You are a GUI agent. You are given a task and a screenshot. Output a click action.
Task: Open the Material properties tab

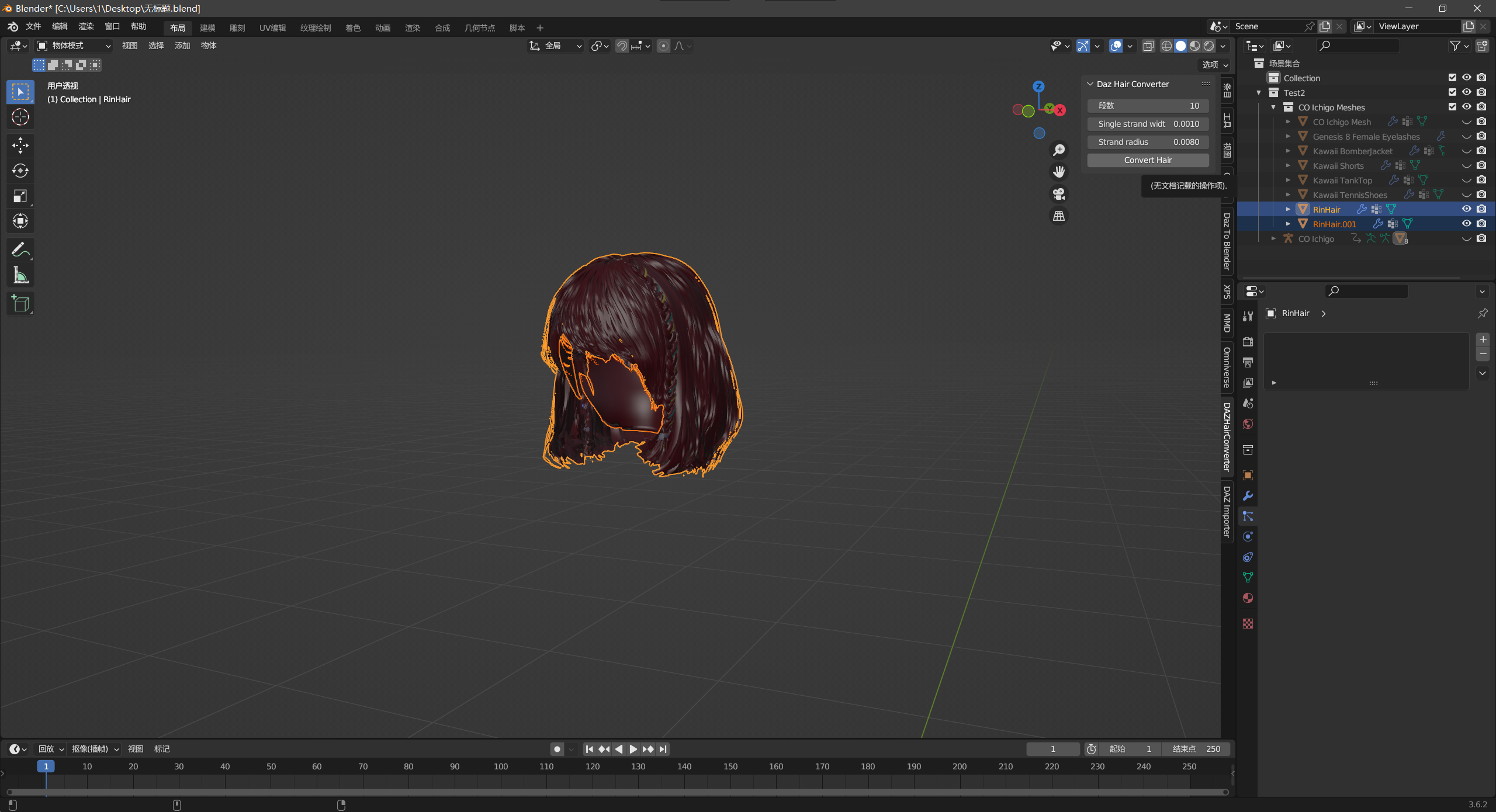(1248, 598)
